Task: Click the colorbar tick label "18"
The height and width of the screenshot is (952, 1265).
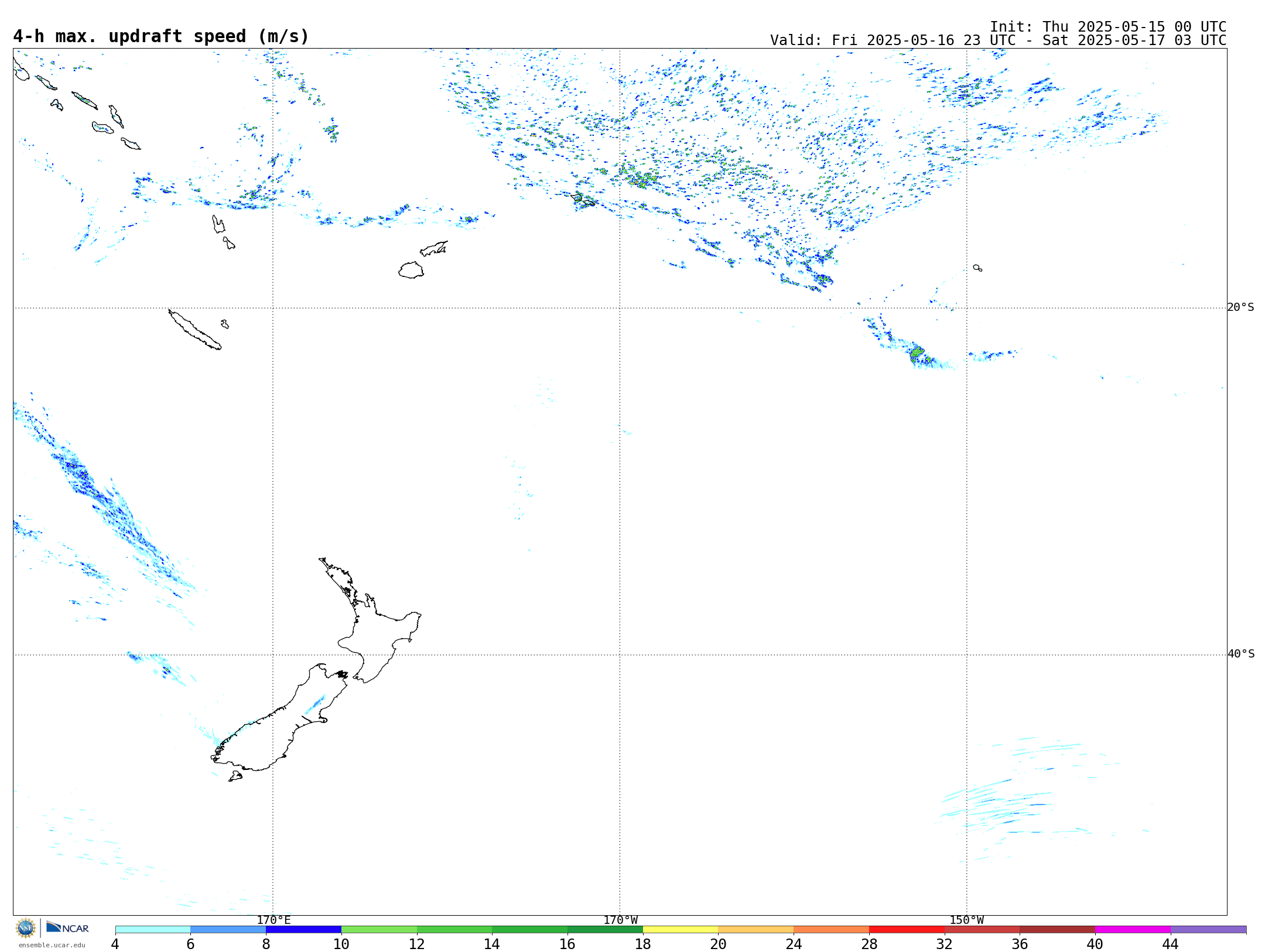Action: [x=643, y=944]
